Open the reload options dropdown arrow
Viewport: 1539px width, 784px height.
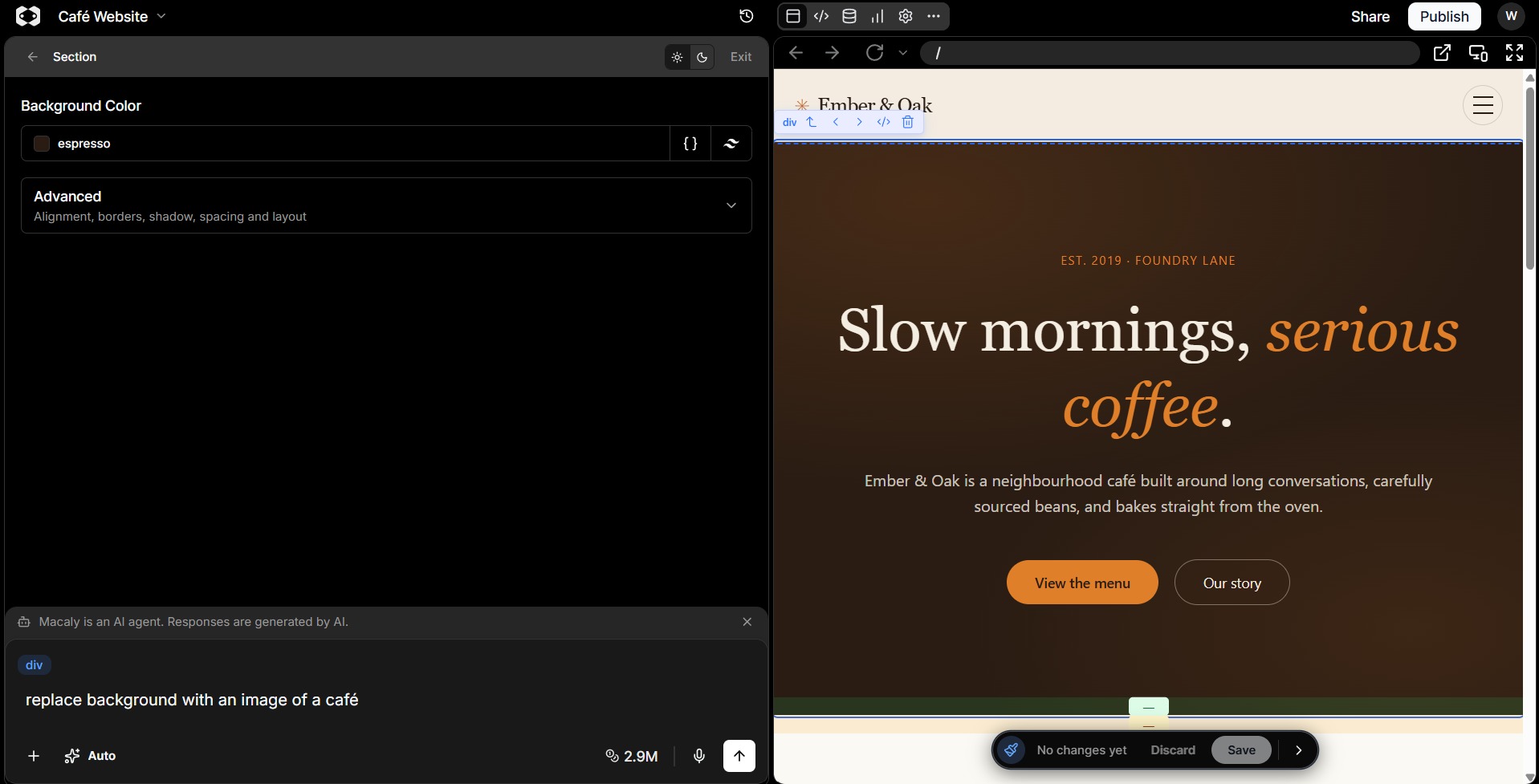click(x=903, y=53)
